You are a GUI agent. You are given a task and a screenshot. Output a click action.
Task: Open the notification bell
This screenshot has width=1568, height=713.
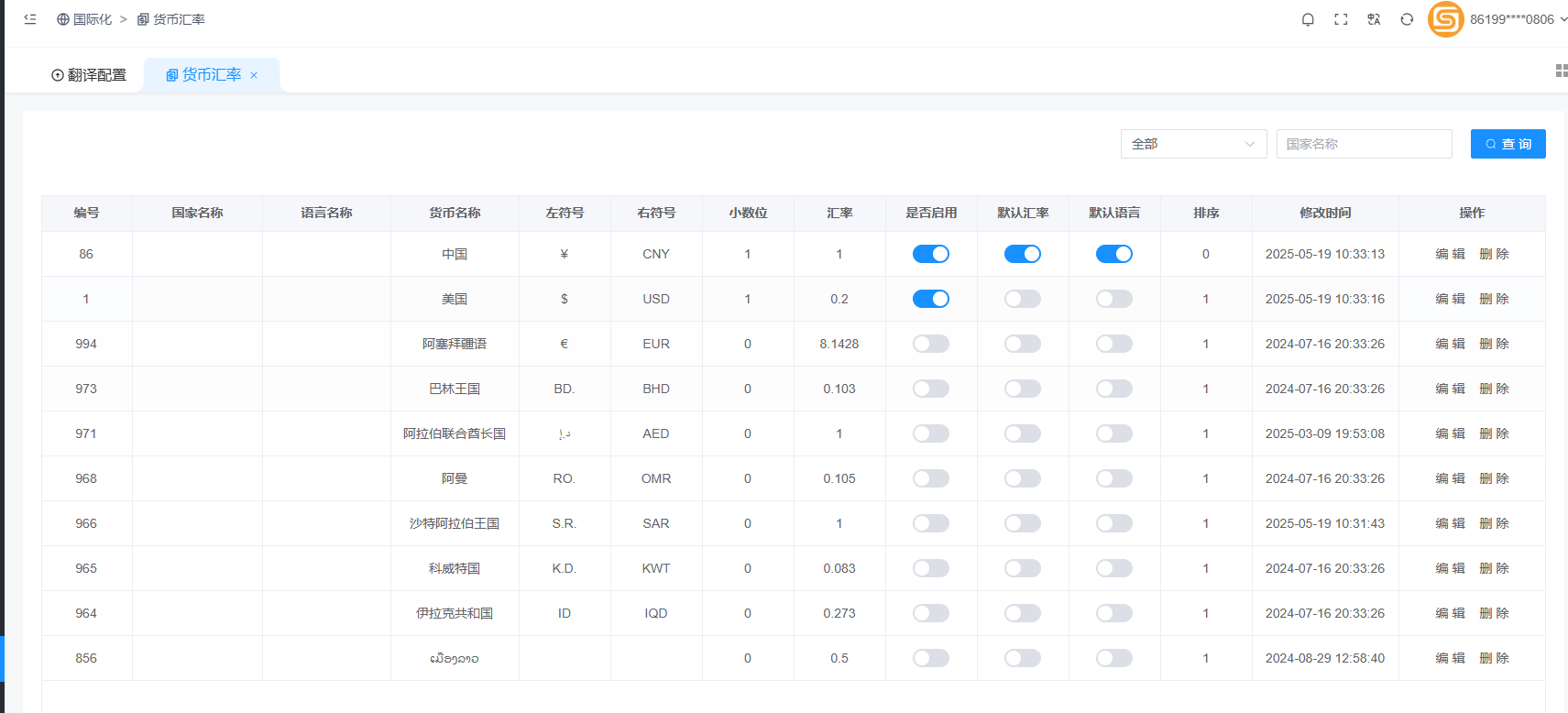click(x=1308, y=19)
